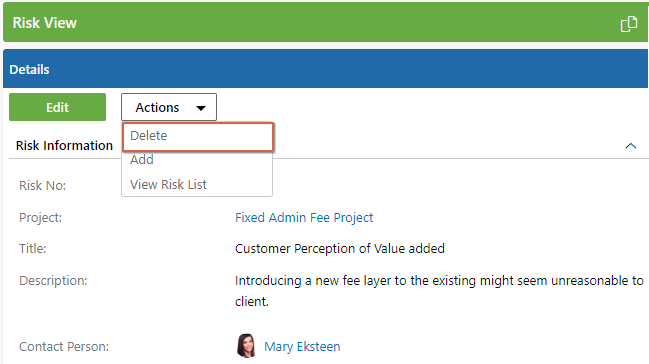Screen dimensions: 649x364
Task: Click the Risk View title bar
Action: click(x=325, y=22)
